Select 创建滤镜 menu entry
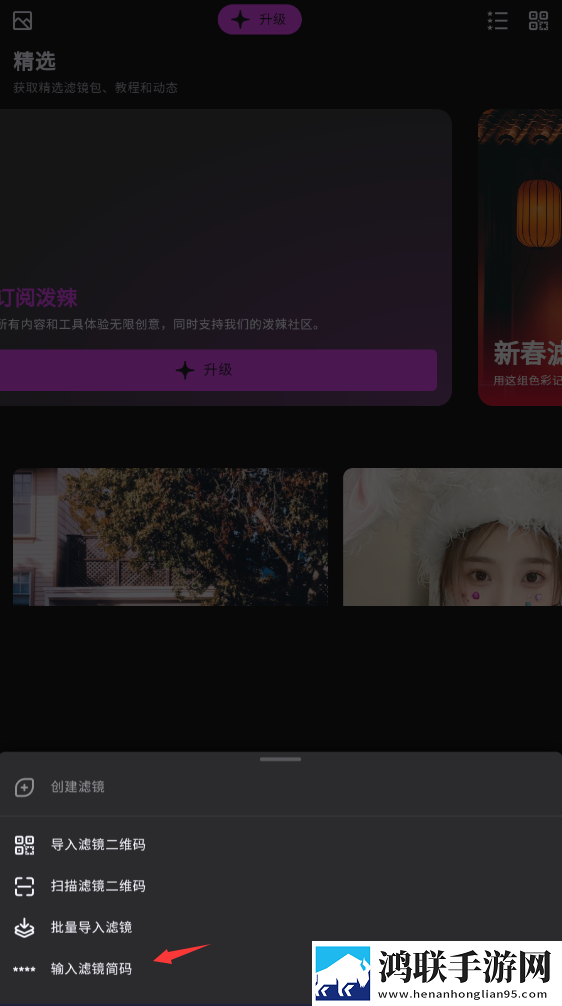The height and width of the screenshot is (1006, 562). click(x=281, y=787)
